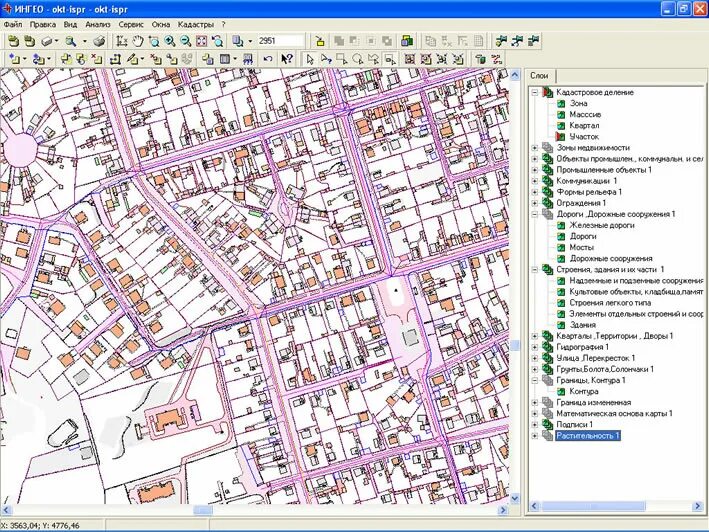Click the table window icon

click(225, 59)
